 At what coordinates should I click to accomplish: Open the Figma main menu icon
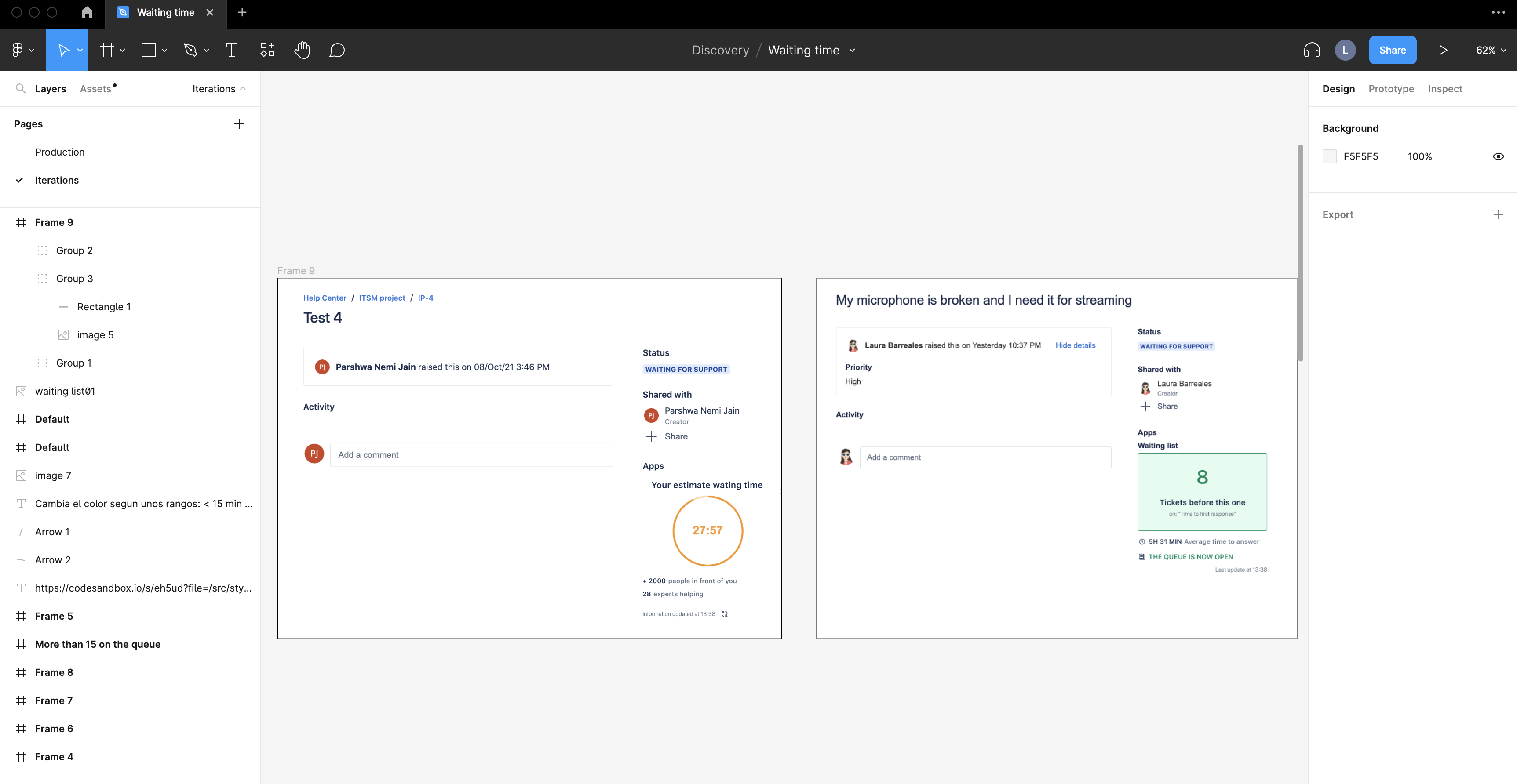pyautogui.click(x=18, y=50)
